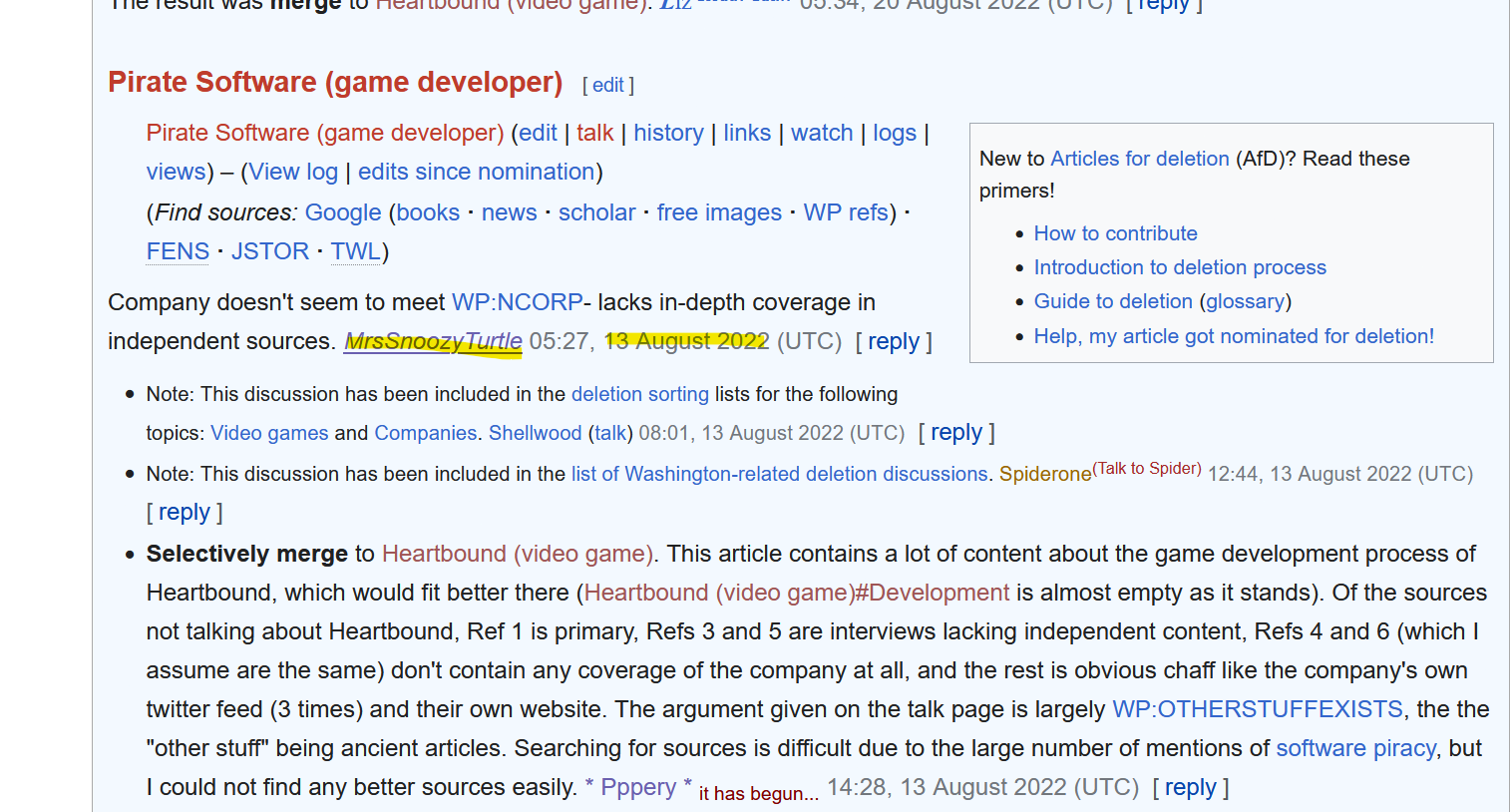Open 'Heartbound (video game)#Development' link
This screenshot has width=1512, height=812.
pyautogui.click(x=797, y=593)
